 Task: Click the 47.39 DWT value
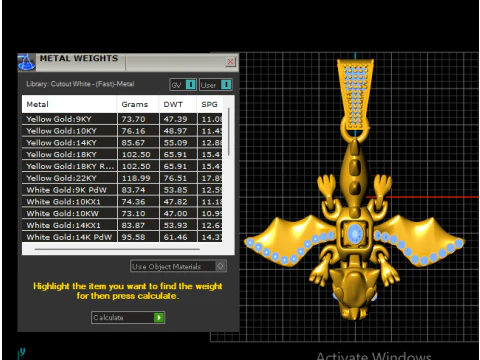pos(175,119)
